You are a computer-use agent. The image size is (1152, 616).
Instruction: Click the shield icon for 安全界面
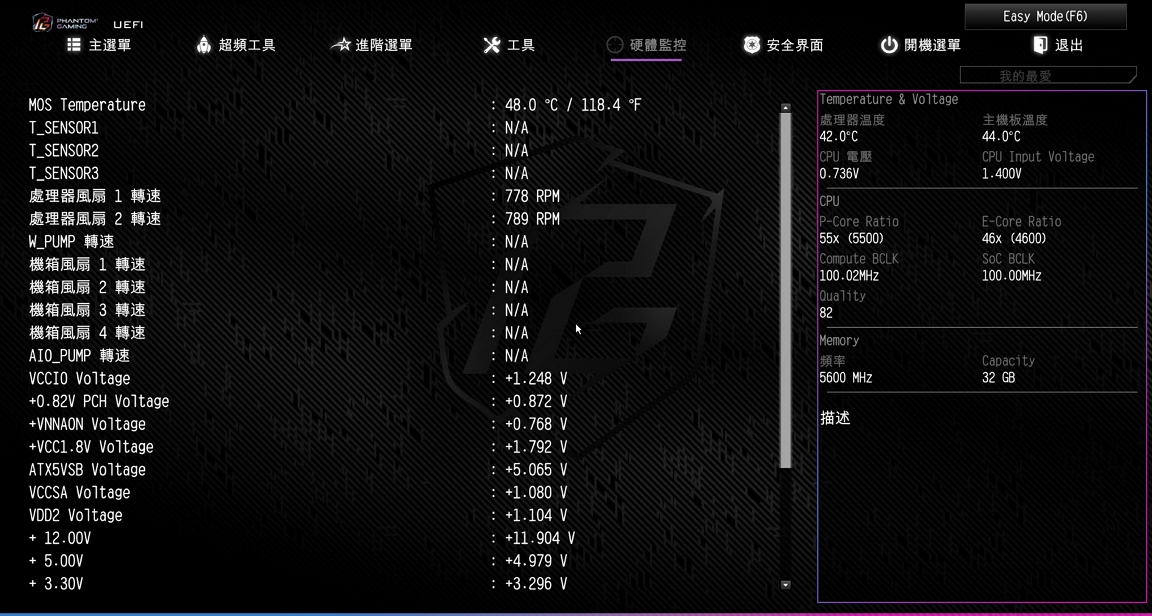click(751, 45)
